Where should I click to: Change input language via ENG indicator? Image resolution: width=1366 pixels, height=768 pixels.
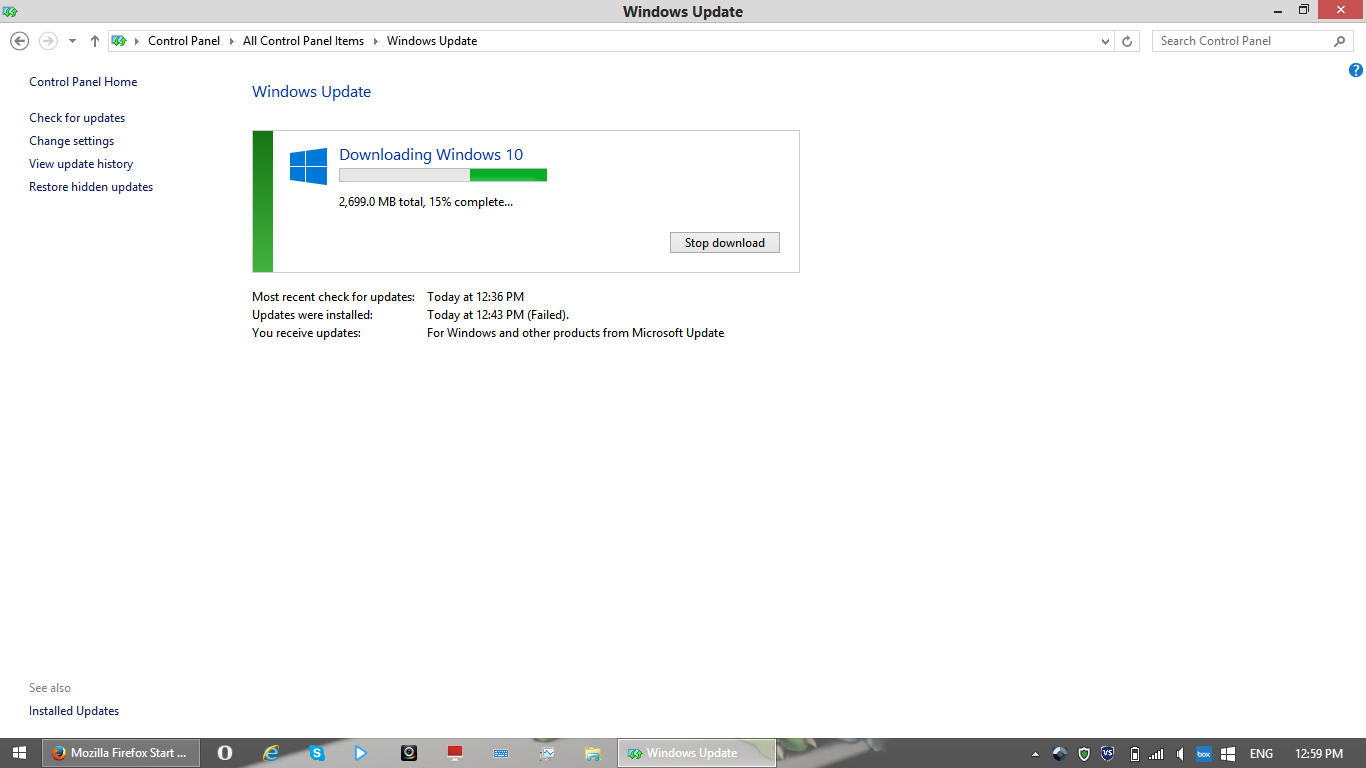[1261, 754]
